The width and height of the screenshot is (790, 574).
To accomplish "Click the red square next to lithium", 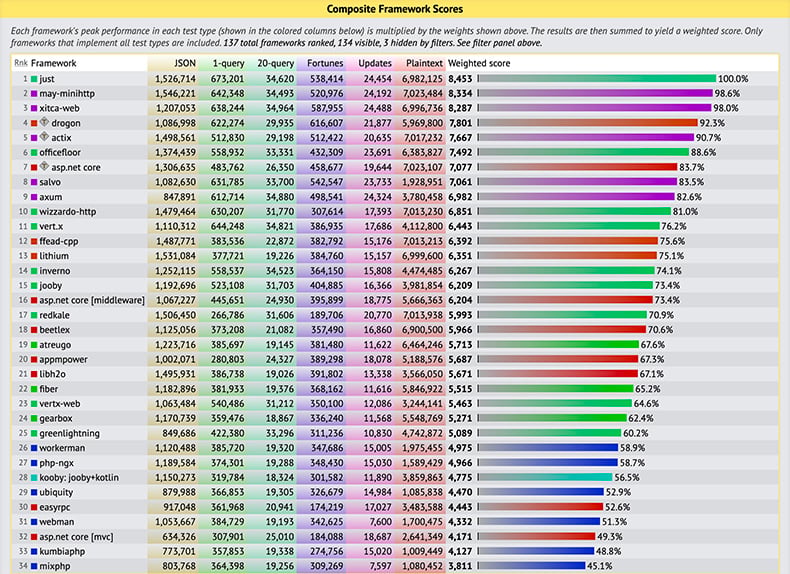I will [34, 256].
